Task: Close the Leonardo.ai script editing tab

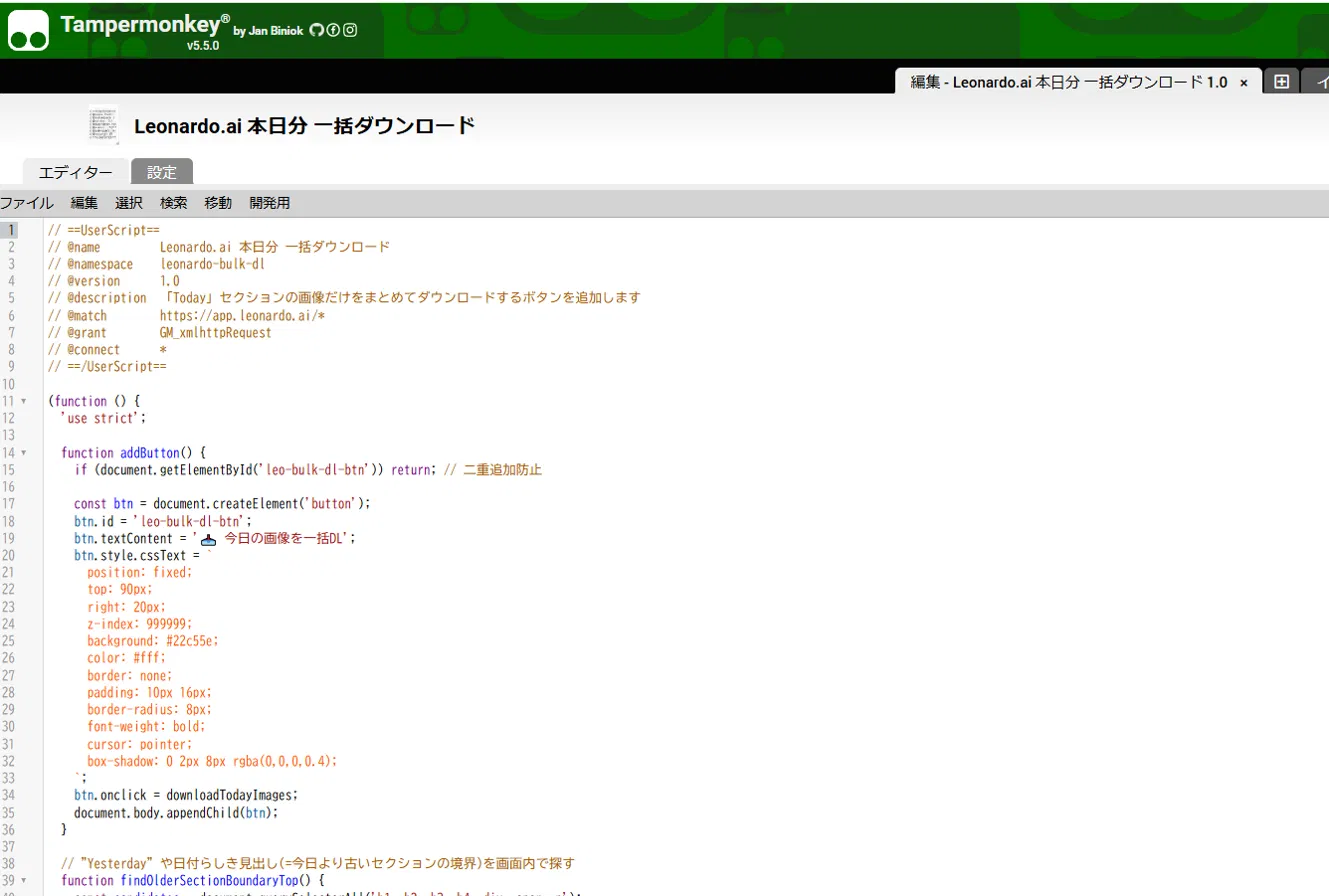Action: point(1244,83)
